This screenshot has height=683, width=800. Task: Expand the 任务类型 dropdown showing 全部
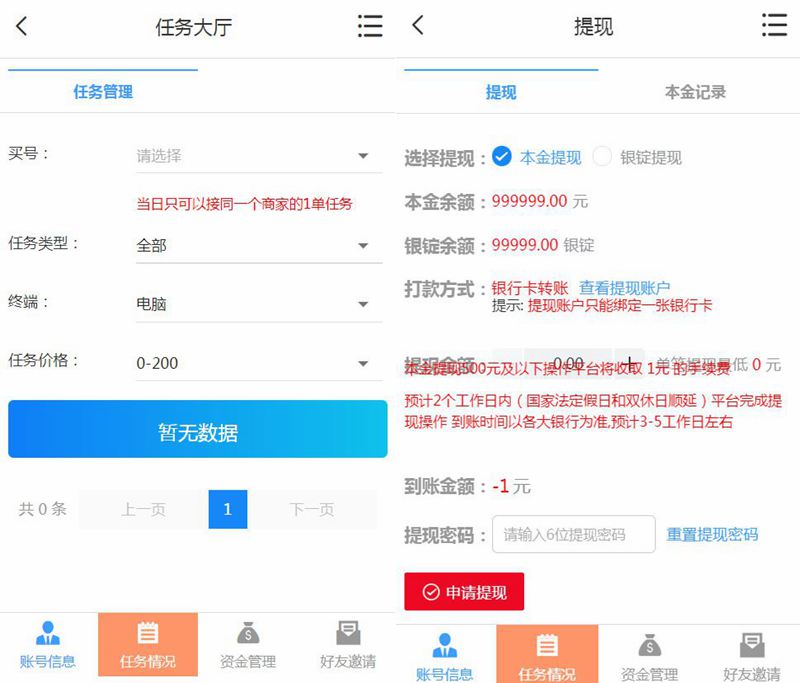pyautogui.click(x=258, y=243)
